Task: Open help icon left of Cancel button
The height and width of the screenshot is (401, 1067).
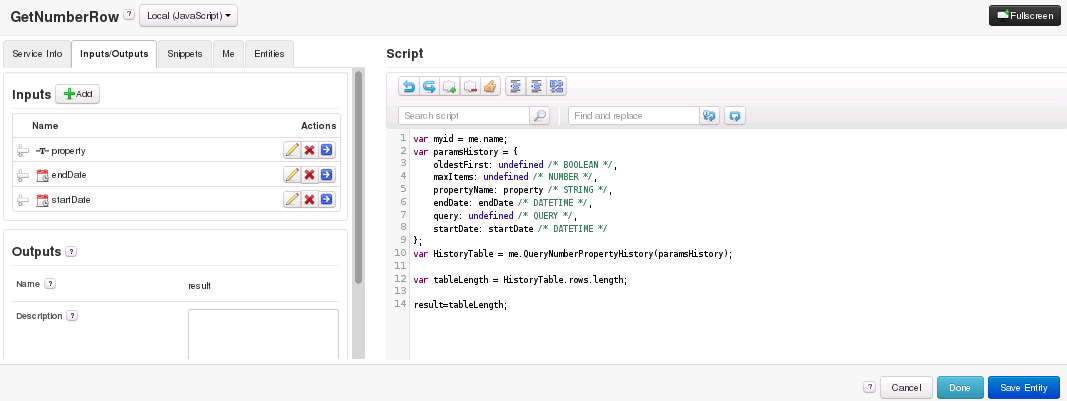Action: (869, 387)
